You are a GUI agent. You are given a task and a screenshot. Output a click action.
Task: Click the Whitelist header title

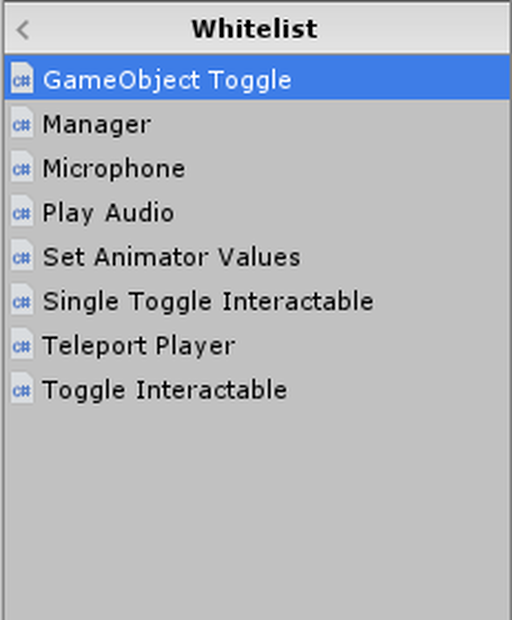click(254, 29)
